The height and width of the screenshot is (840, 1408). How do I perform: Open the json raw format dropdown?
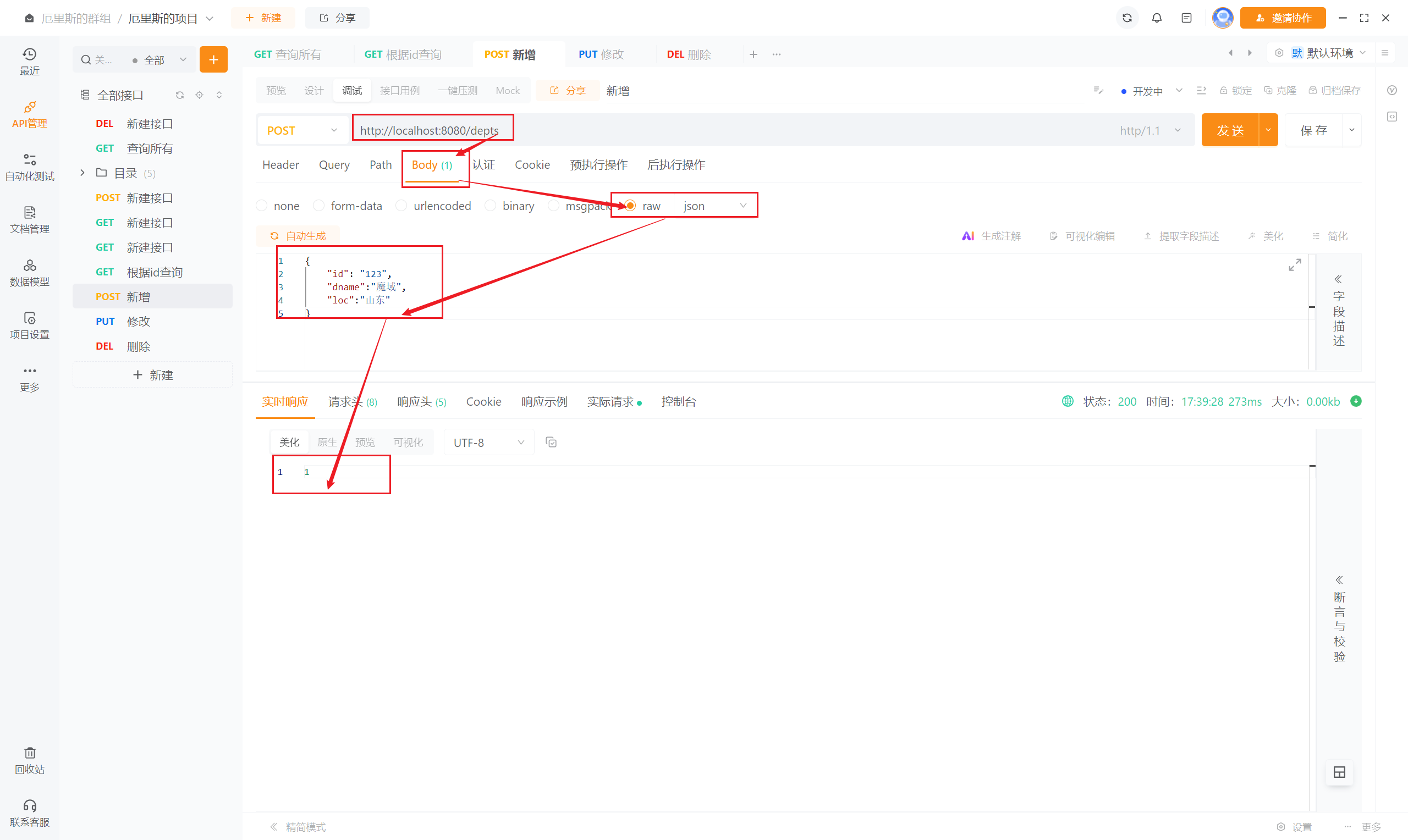[714, 206]
